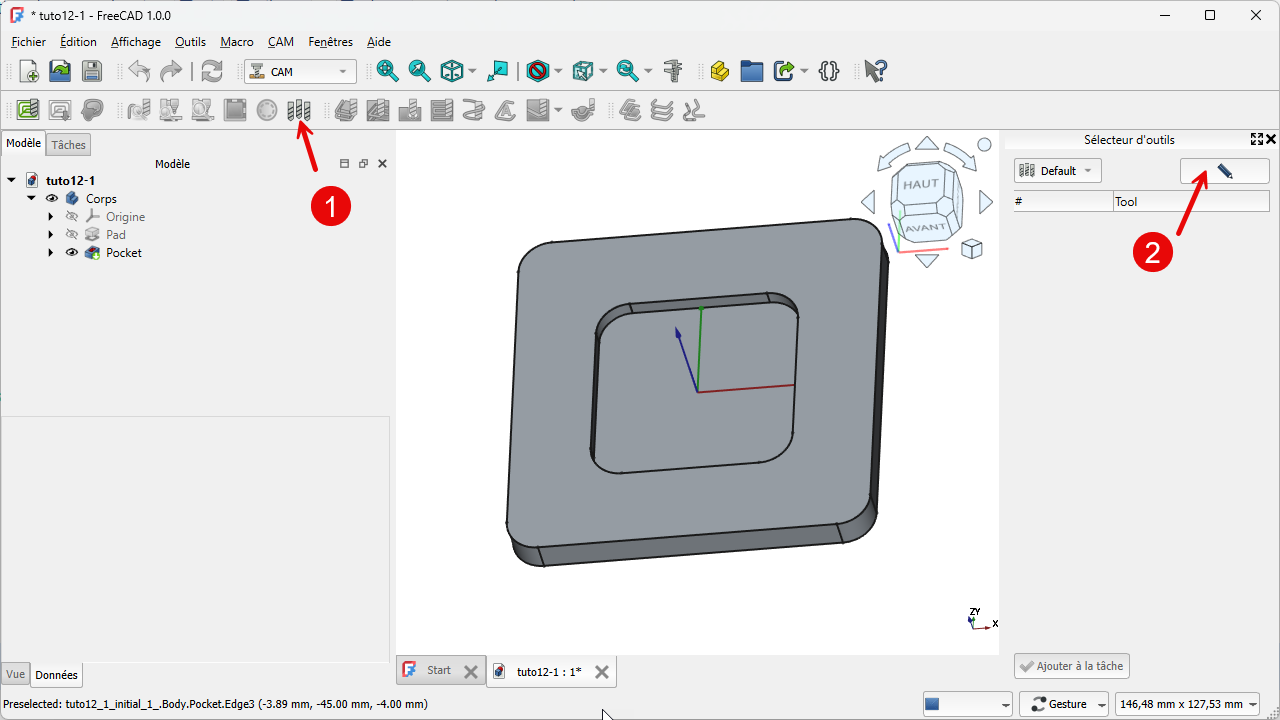This screenshot has width=1280, height=720.
Task: Click the Save document icon
Action: [x=92, y=71]
